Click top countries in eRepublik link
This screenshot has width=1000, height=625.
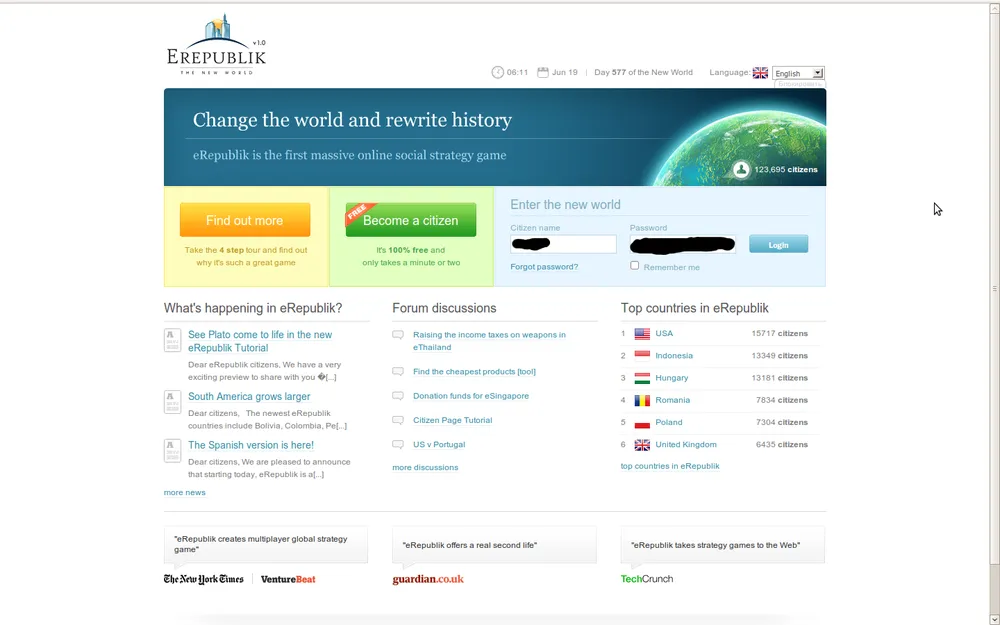(x=670, y=466)
